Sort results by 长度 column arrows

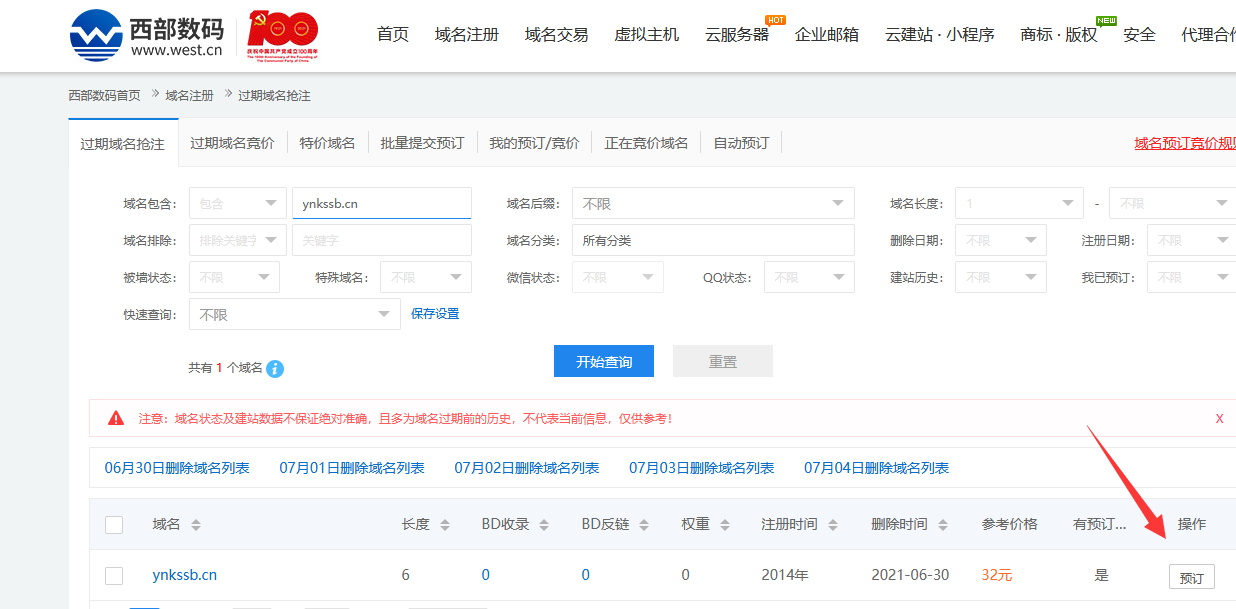445,525
